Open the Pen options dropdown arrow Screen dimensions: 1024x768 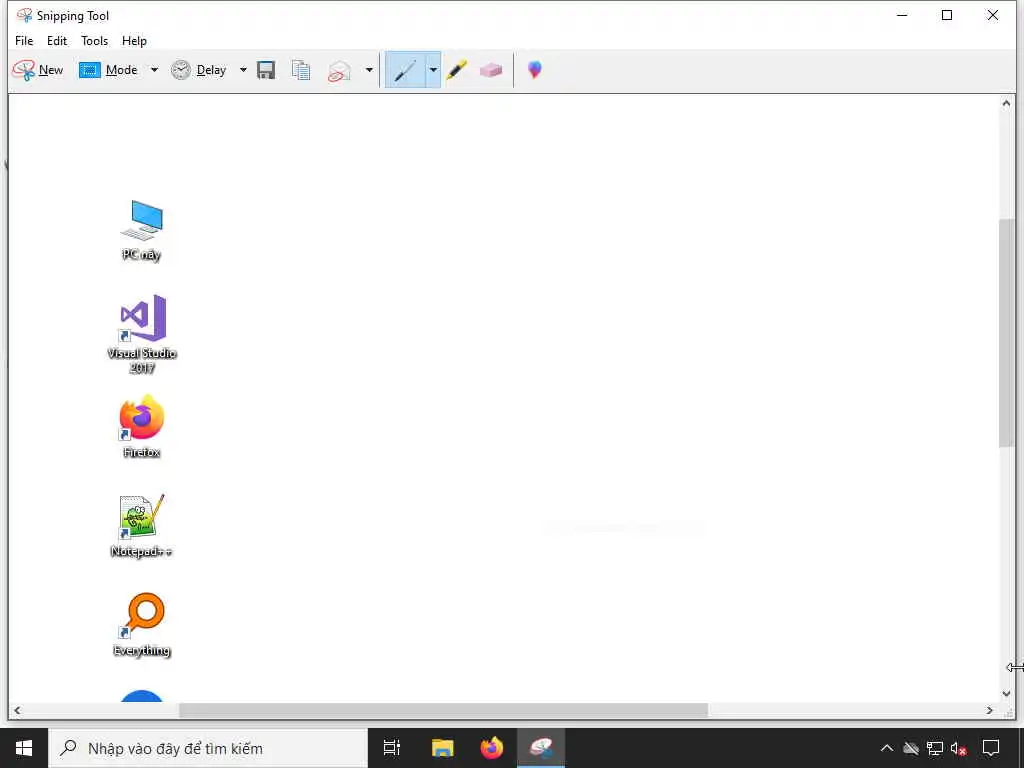tap(433, 70)
